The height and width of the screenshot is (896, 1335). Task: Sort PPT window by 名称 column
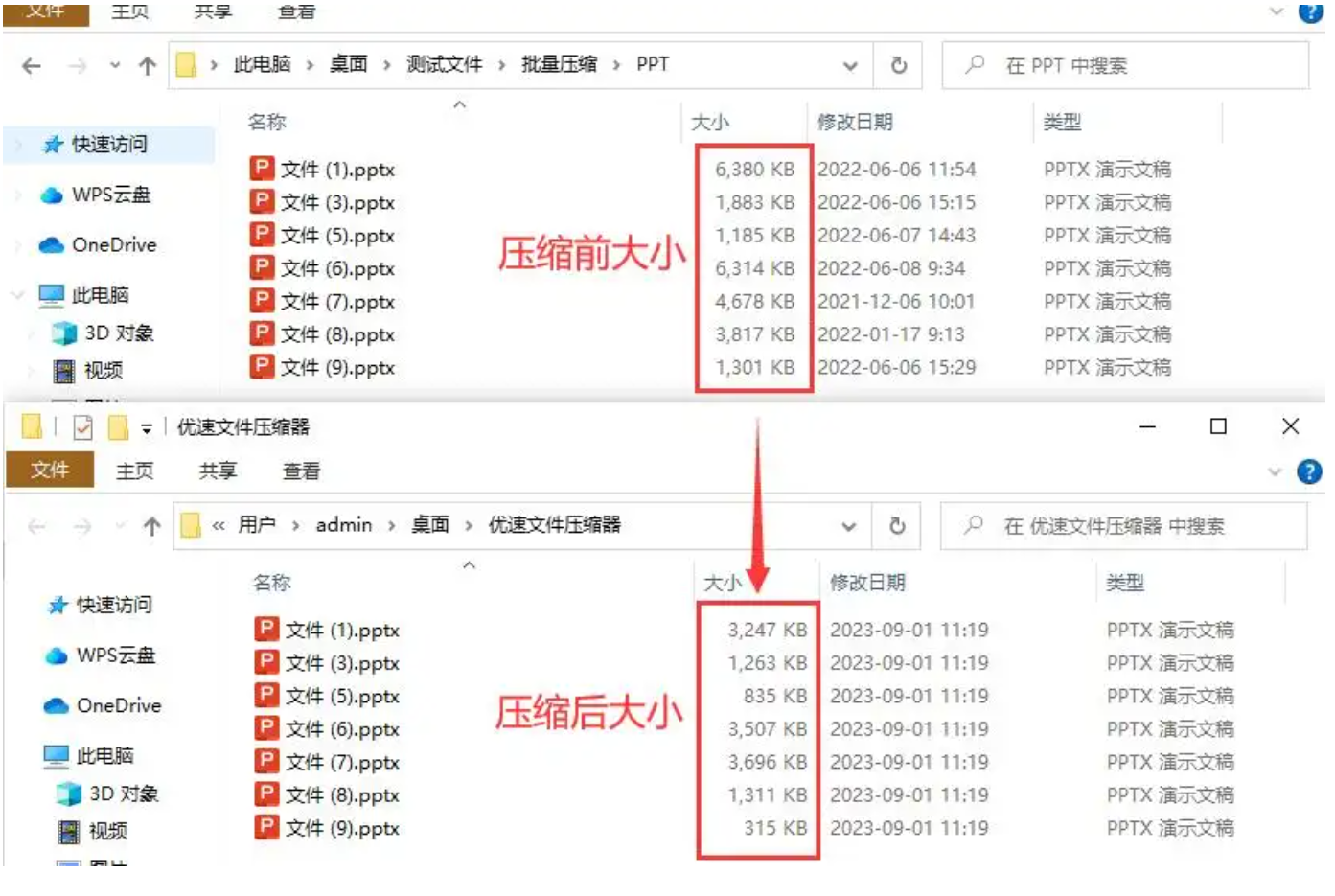point(266,122)
